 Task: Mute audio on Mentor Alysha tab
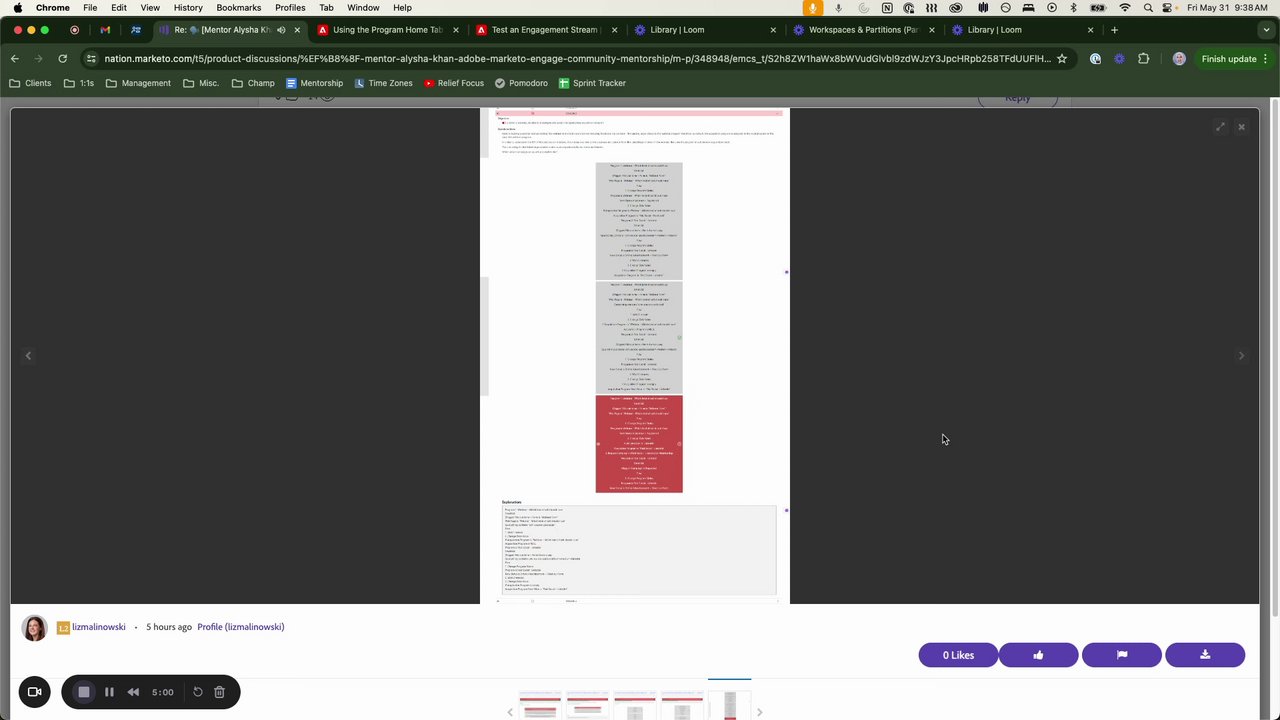point(281,30)
